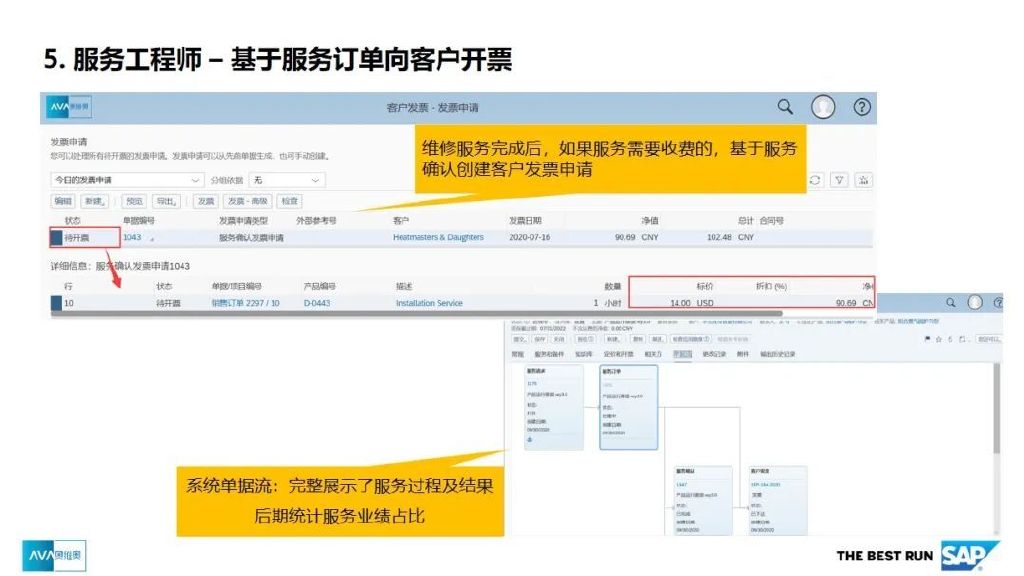1024x576 pixels.
Task: Open the 导出 dropdown button
Action: (167, 201)
